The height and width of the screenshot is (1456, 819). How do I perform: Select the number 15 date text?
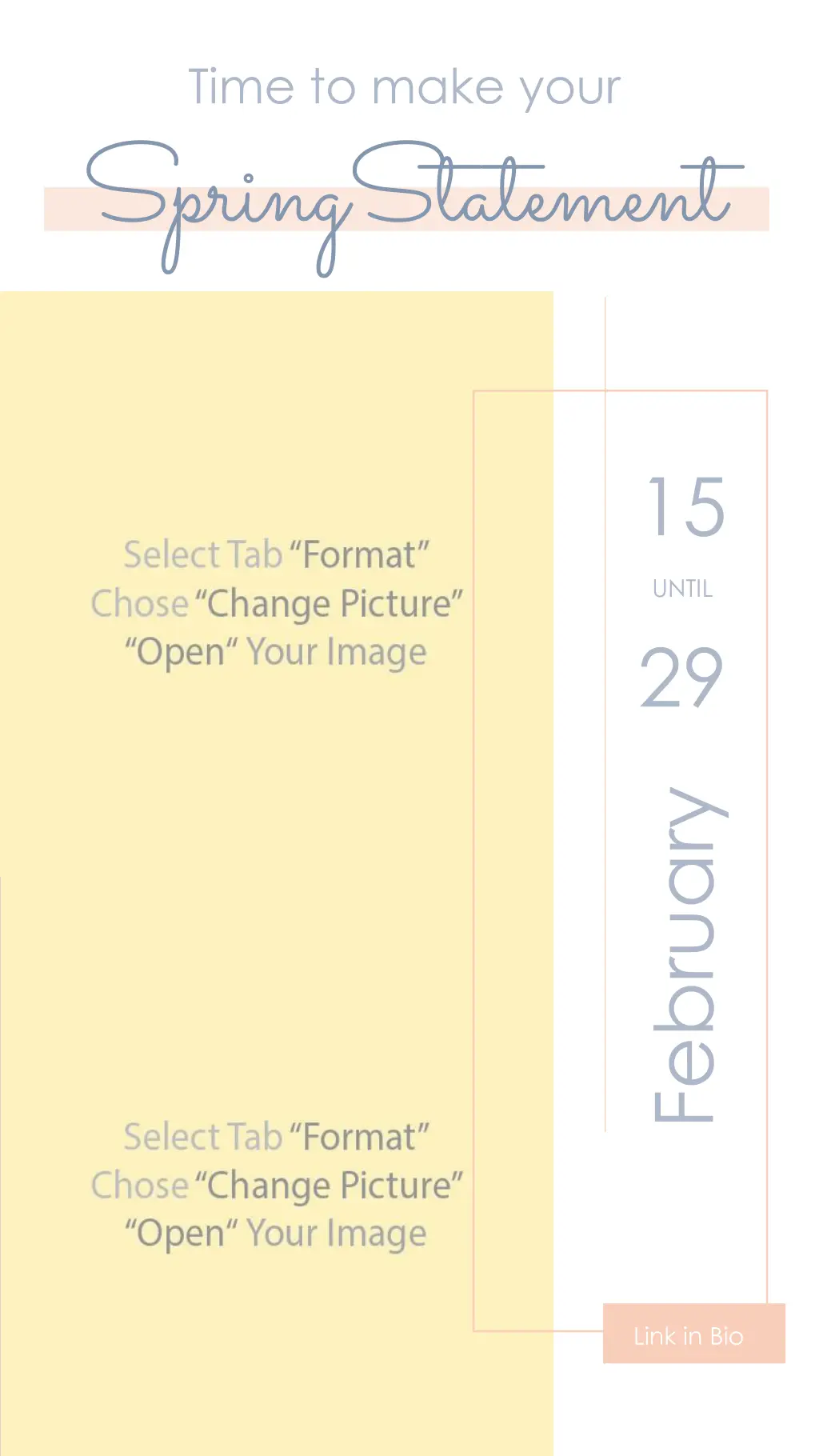[x=685, y=506]
